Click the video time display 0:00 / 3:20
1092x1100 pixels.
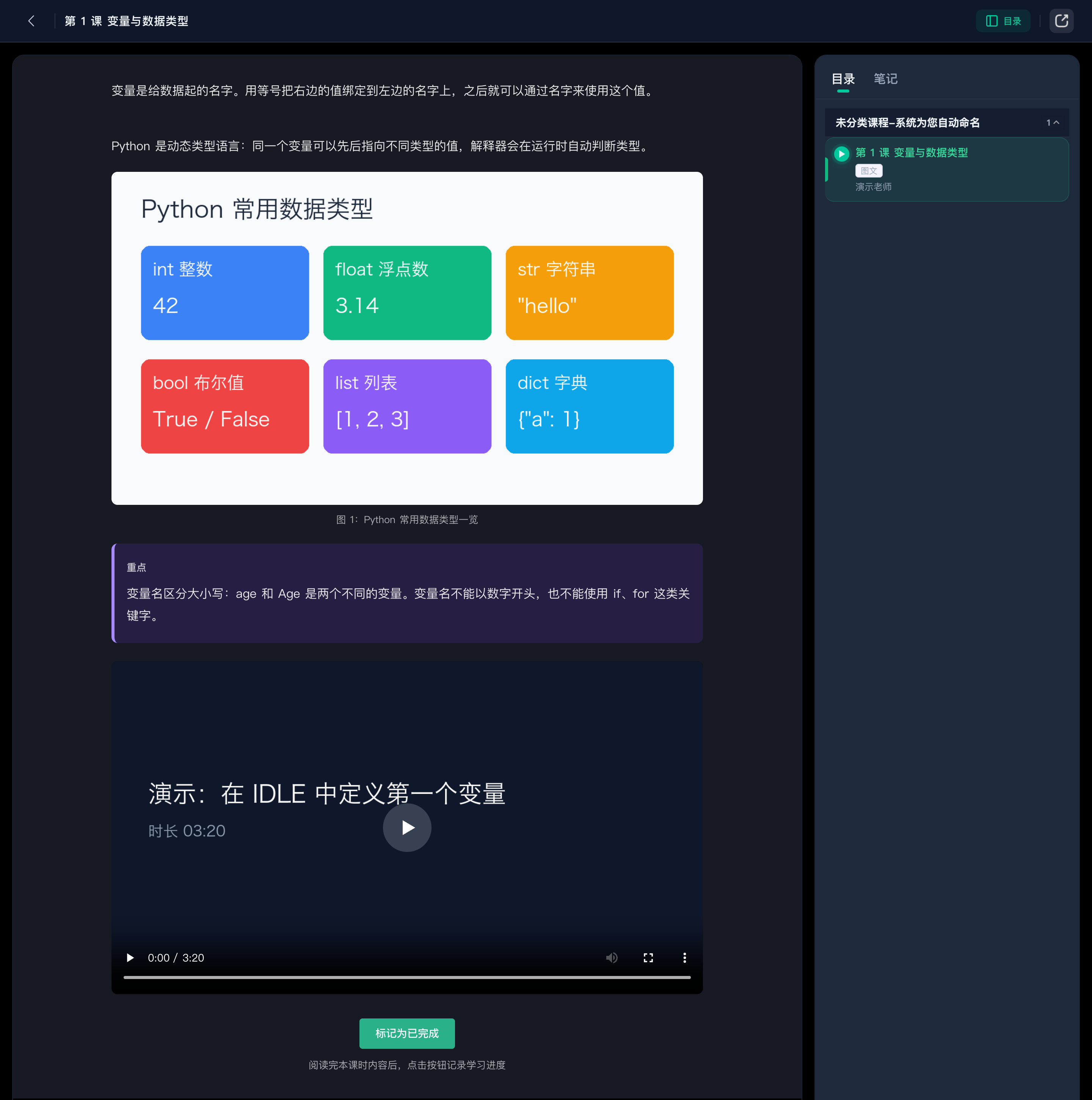[x=176, y=957]
